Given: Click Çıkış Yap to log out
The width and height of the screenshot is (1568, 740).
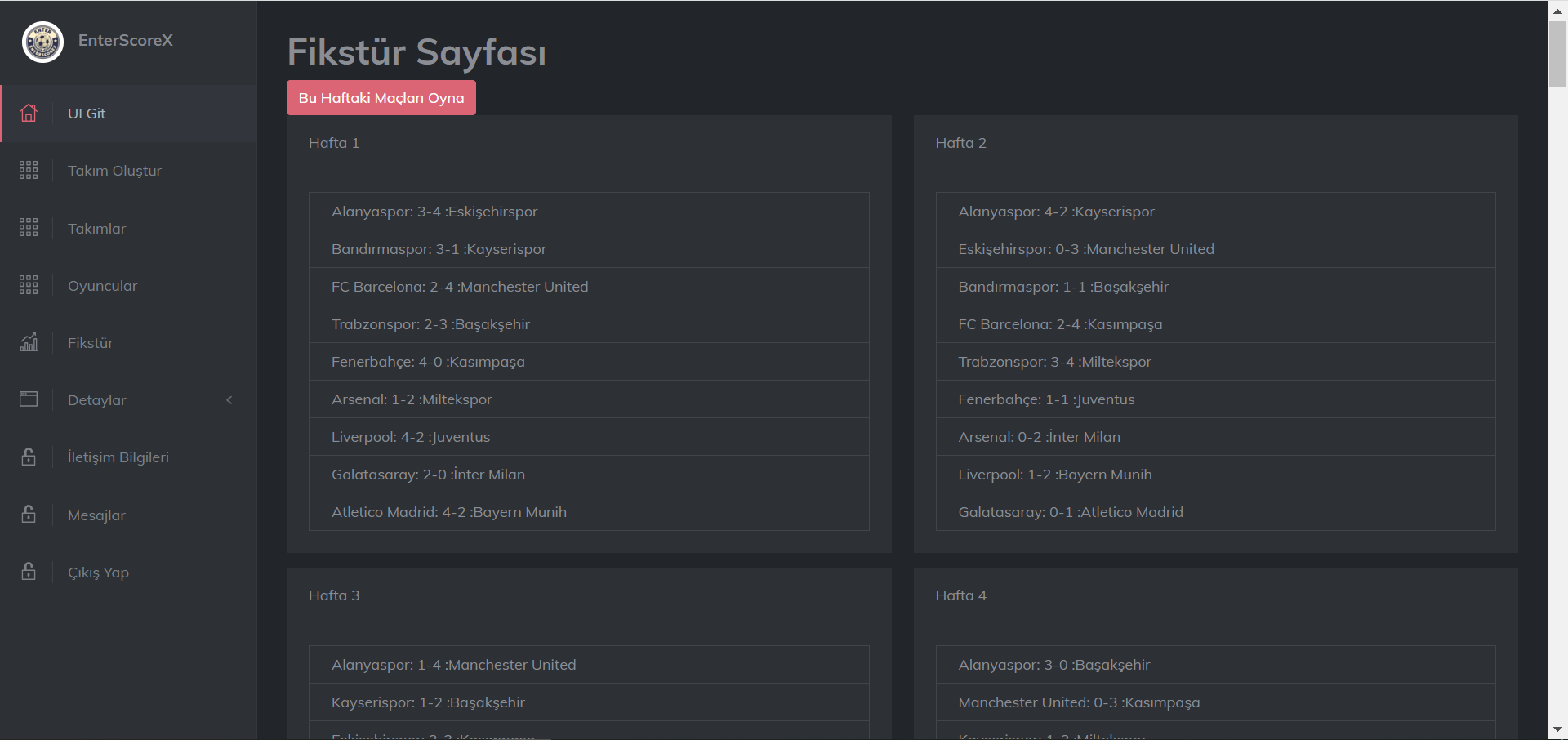Looking at the screenshot, I should click(98, 572).
